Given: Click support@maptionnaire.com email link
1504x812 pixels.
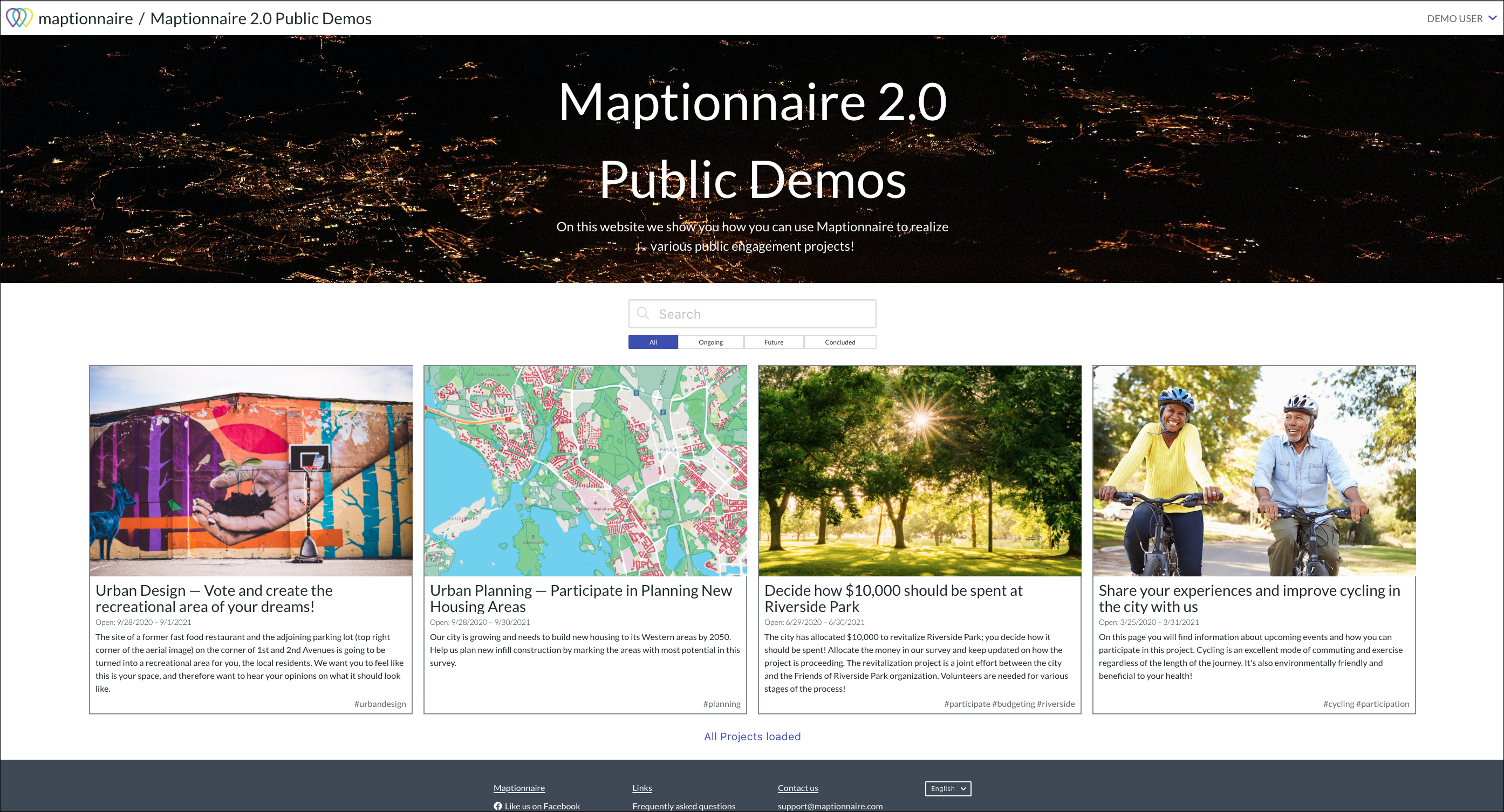Looking at the screenshot, I should (830, 806).
